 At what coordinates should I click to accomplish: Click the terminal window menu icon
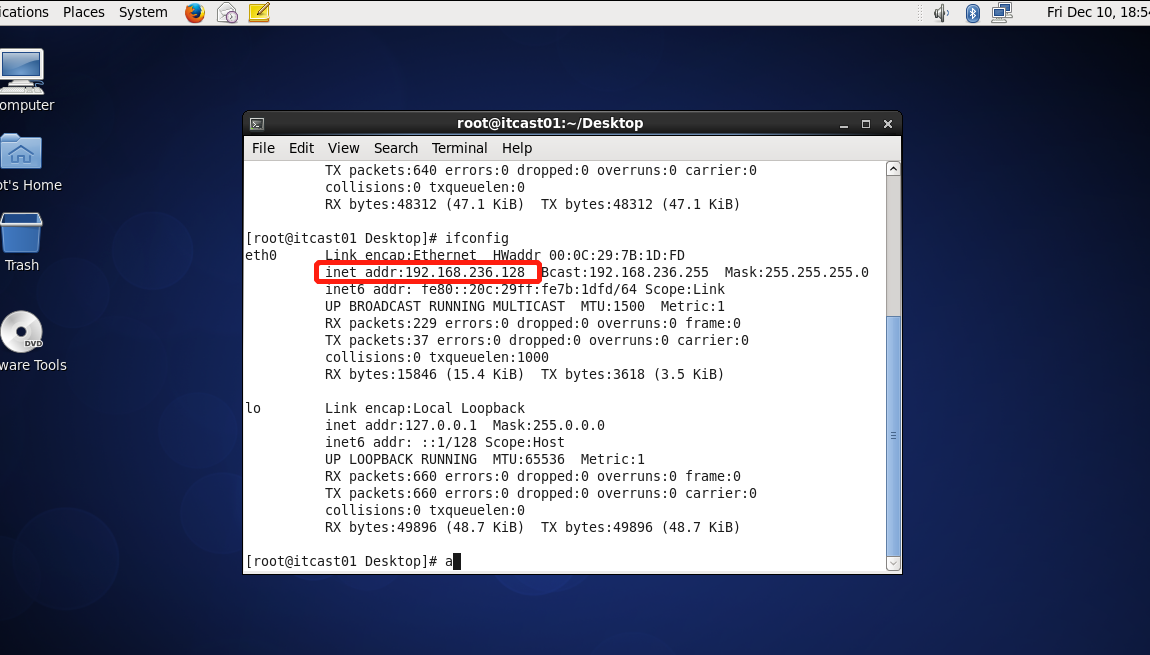[257, 123]
